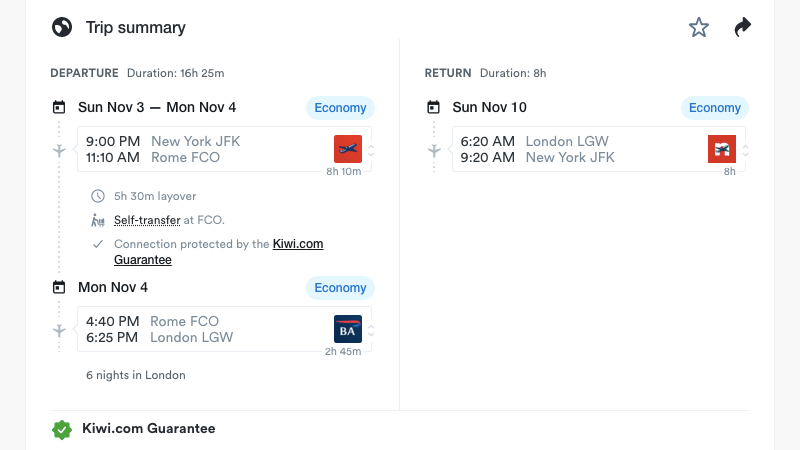Open the Kiwi.com Guarantee link in layover

click(219, 252)
